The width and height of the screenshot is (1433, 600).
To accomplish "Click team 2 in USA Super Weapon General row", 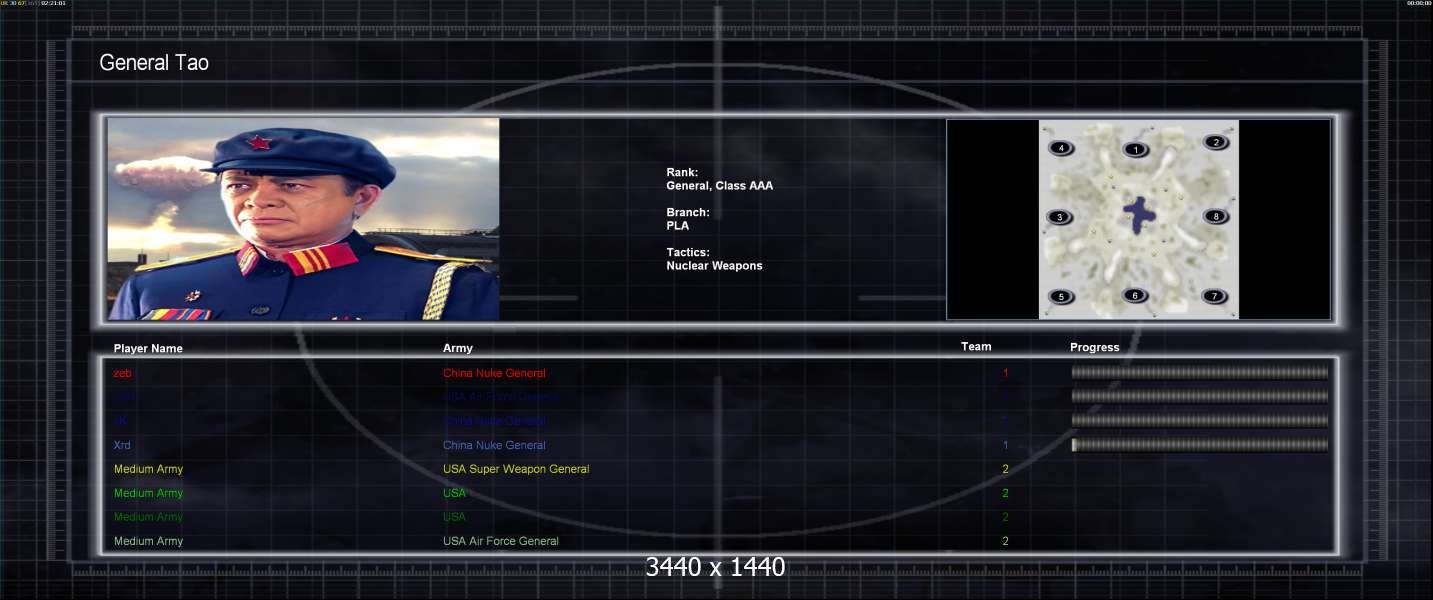I will pos(1006,469).
